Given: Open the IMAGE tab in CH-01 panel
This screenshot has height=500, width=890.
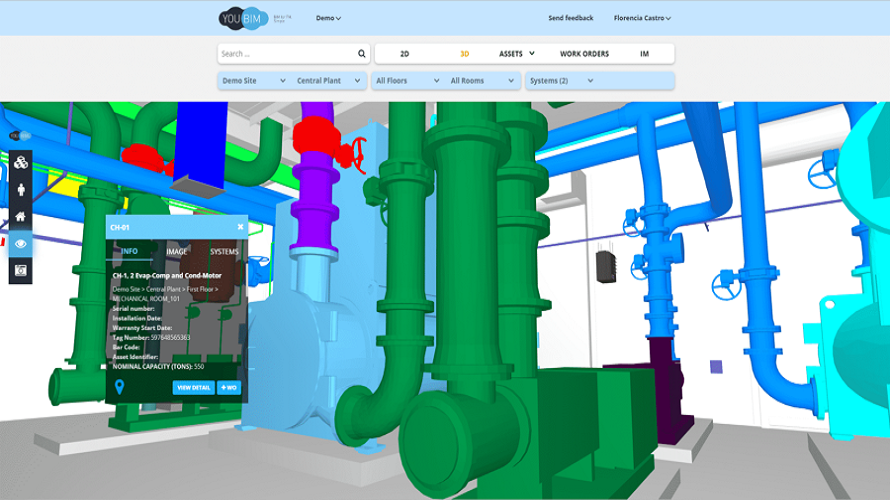Looking at the screenshot, I should (176, 252).
